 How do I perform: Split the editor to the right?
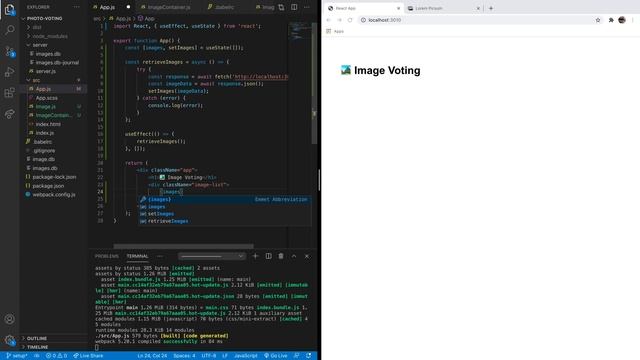tap(294, 7)
